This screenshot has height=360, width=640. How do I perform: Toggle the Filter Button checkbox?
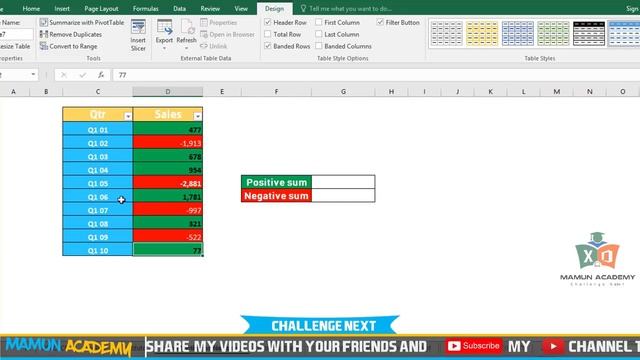(x=380, y=22)
